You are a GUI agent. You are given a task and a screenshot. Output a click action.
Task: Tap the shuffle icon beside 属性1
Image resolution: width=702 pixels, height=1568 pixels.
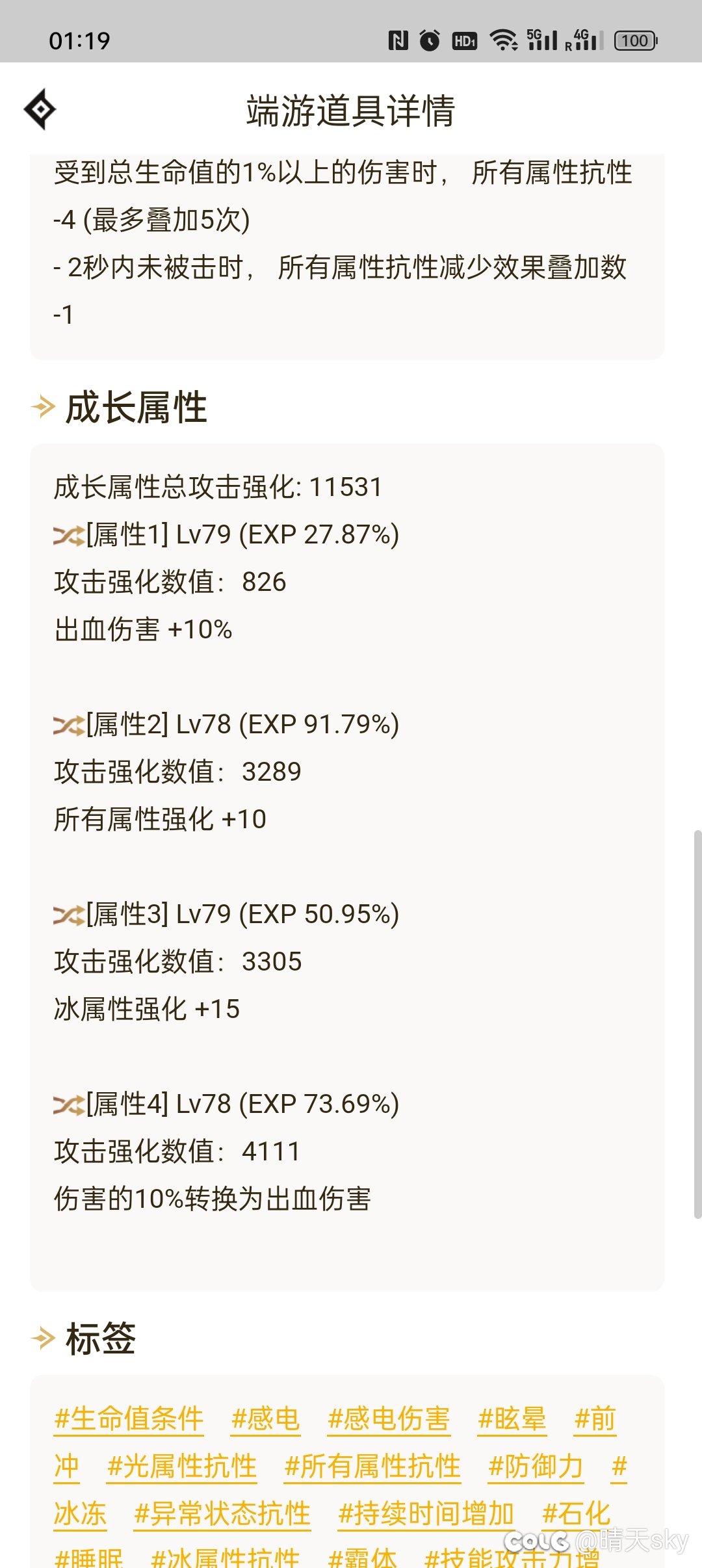69,536
